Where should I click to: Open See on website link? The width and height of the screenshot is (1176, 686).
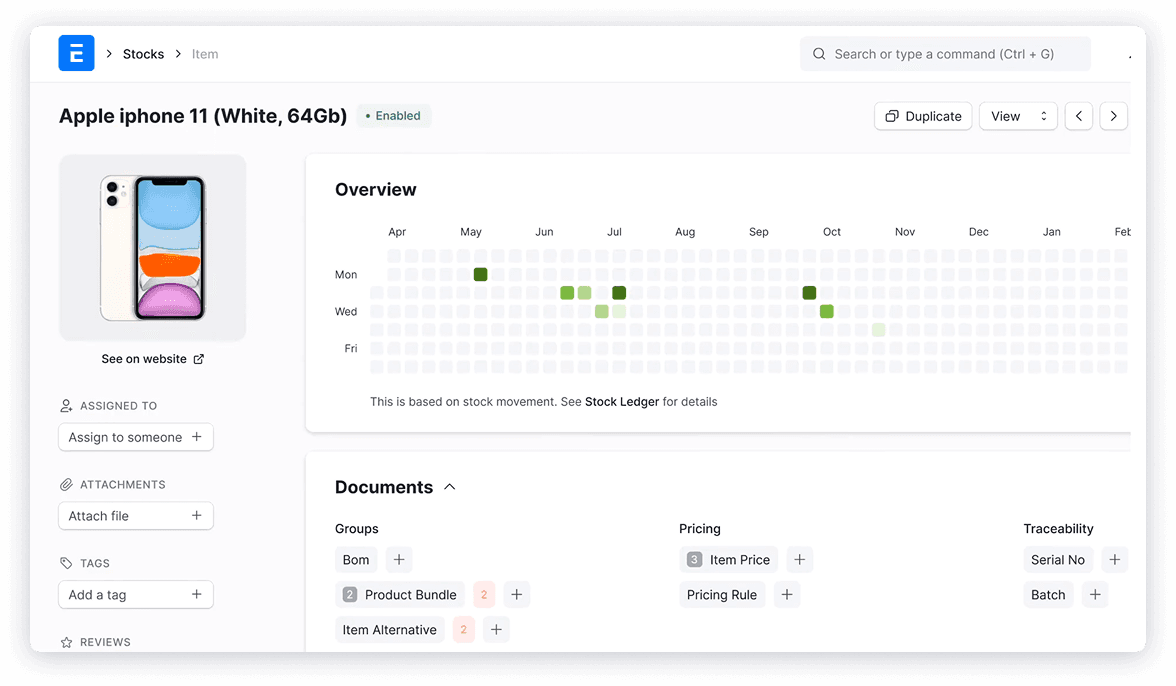[144, 359]
